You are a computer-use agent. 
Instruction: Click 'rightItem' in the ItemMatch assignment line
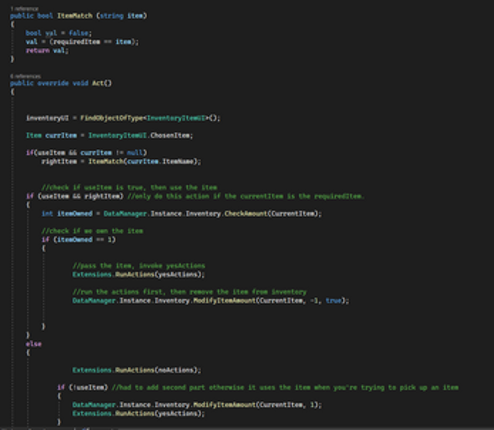(59, 161)
